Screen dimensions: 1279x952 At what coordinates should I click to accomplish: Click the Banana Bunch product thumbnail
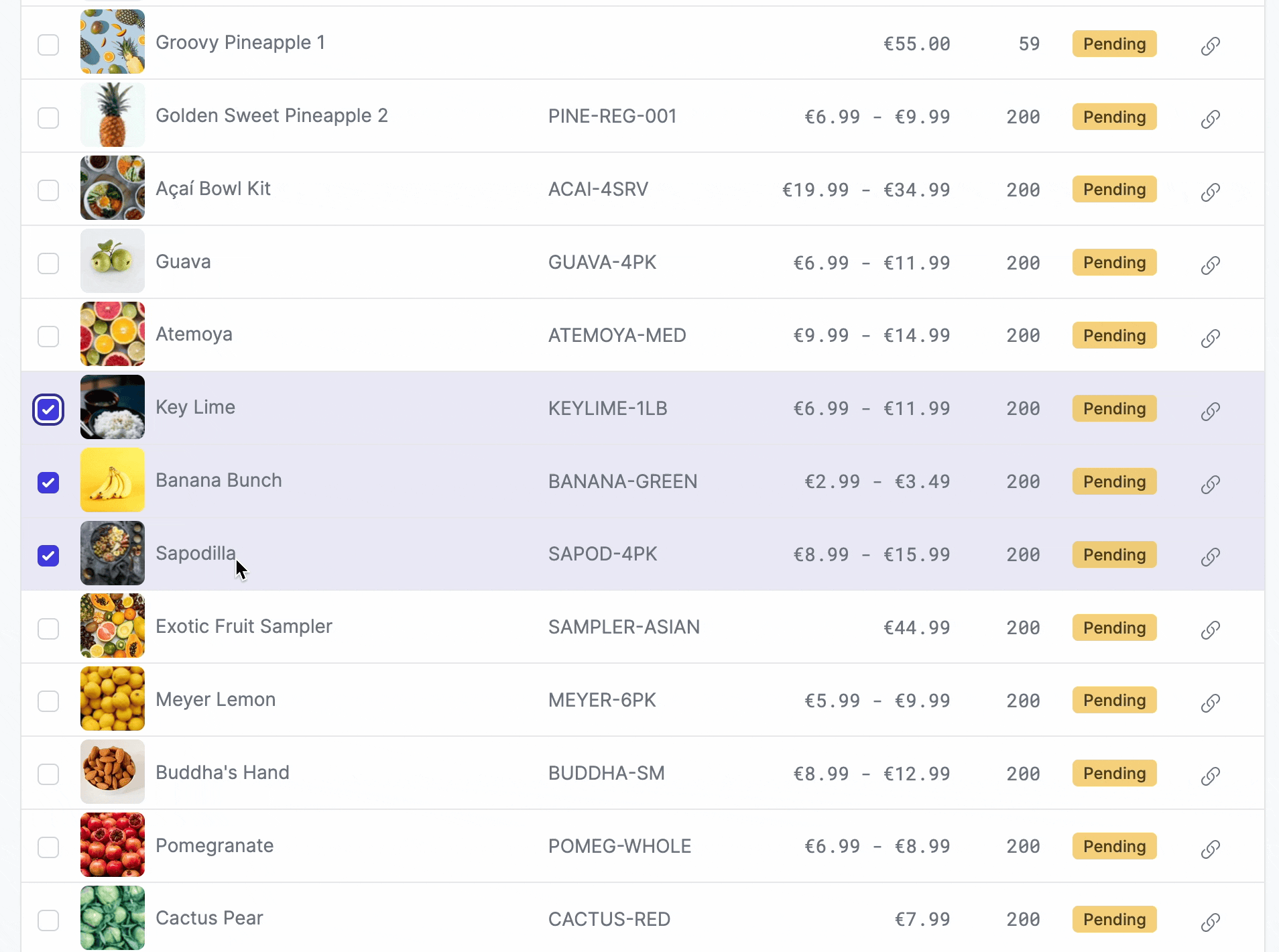(x=113, y=480)
